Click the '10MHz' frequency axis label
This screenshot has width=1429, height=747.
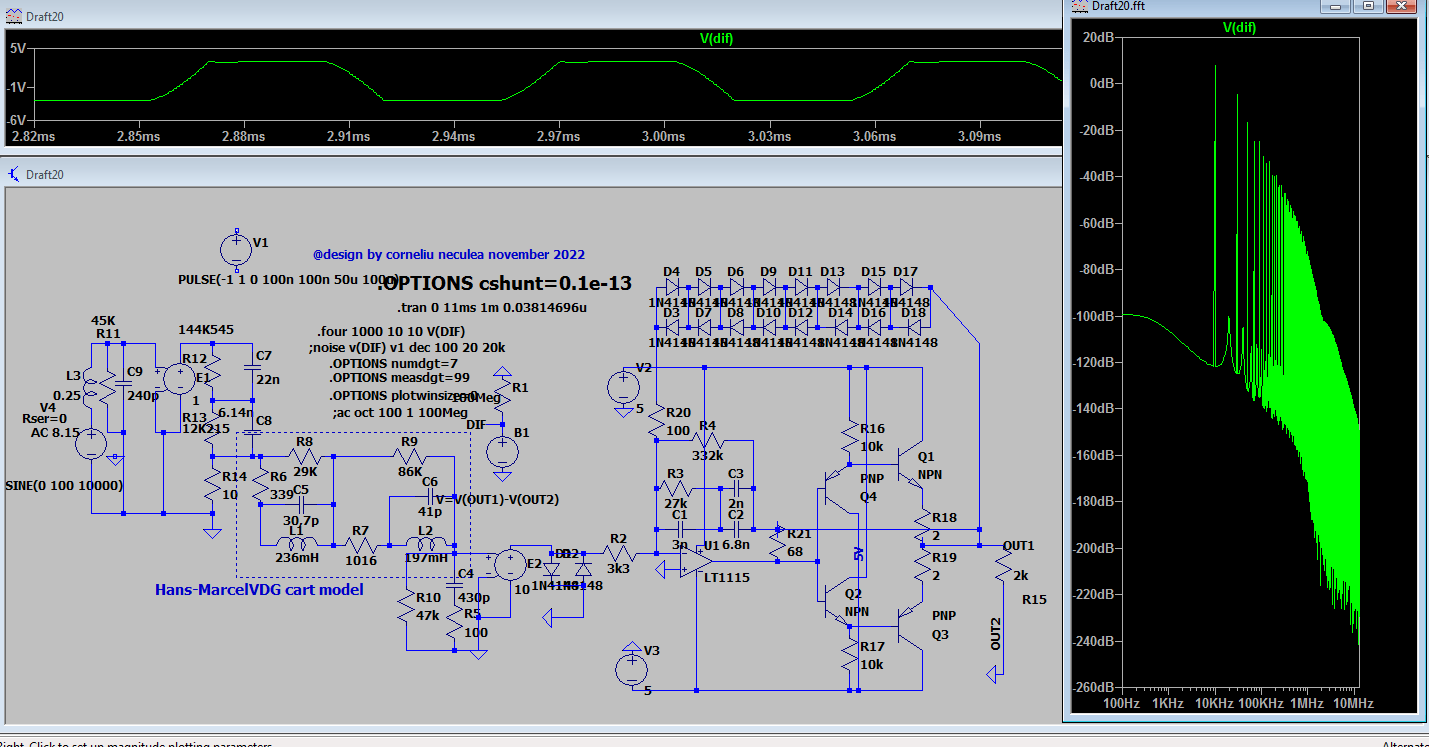(1353, 704)
